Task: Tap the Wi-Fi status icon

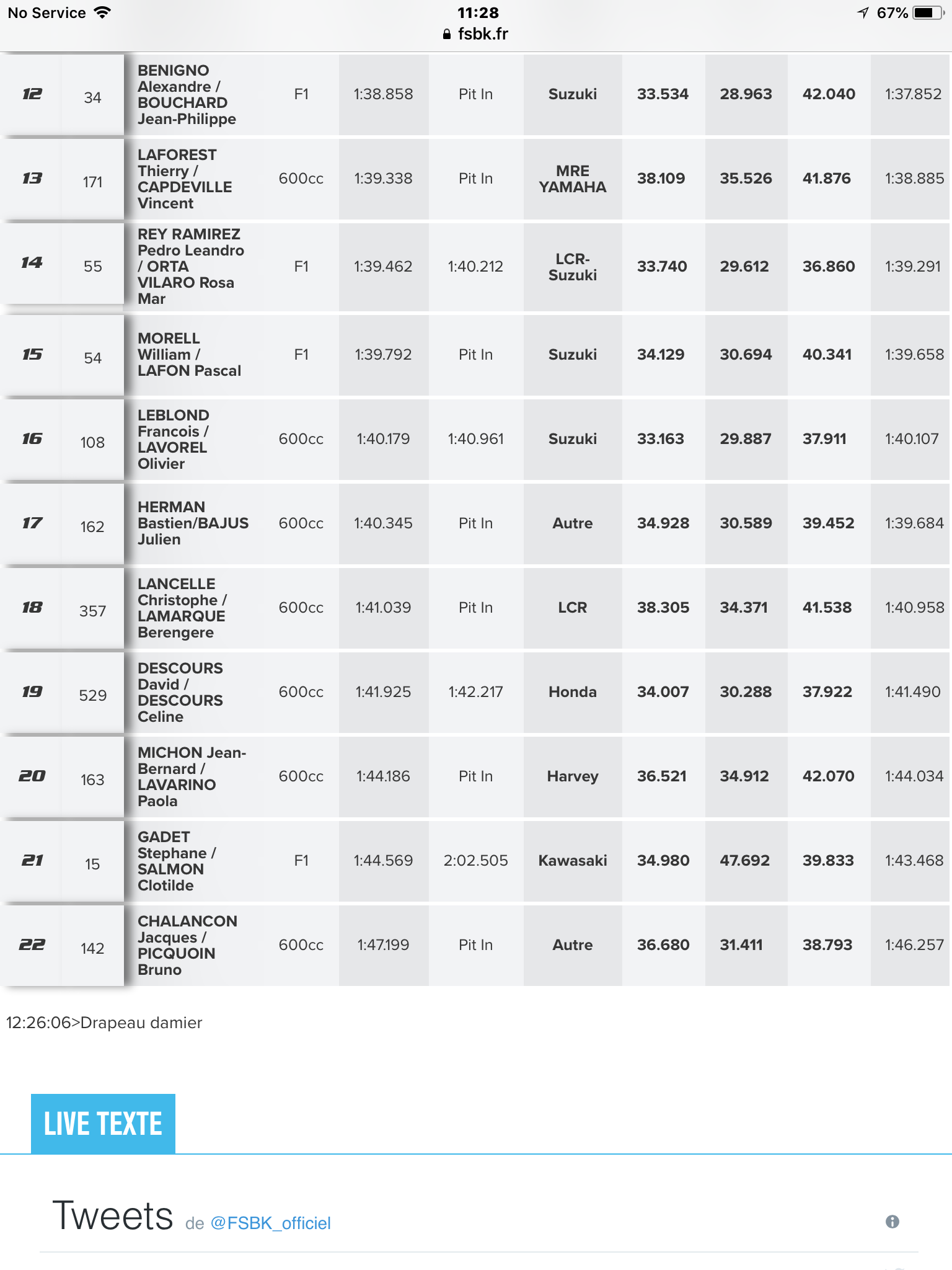Action: click(x=102, y=12)
